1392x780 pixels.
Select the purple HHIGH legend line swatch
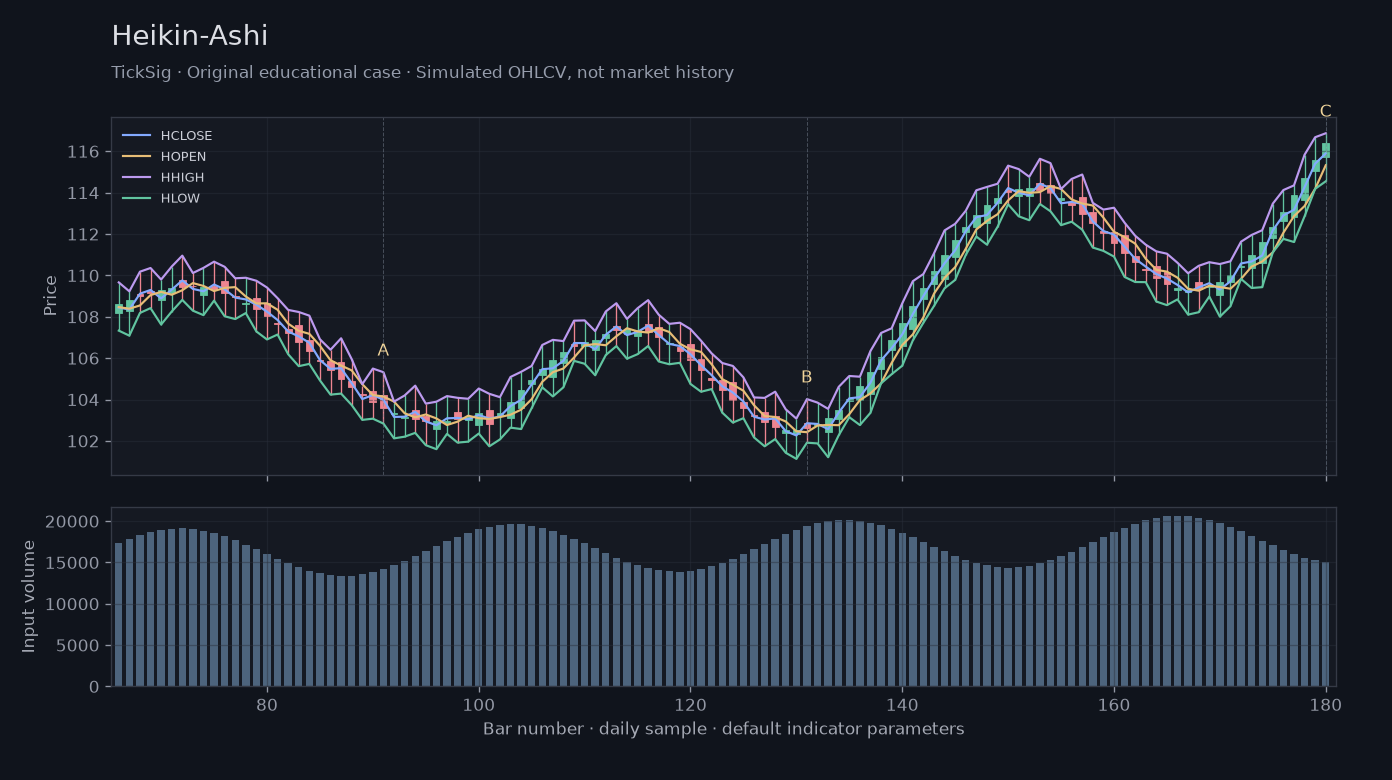(136, 178)
